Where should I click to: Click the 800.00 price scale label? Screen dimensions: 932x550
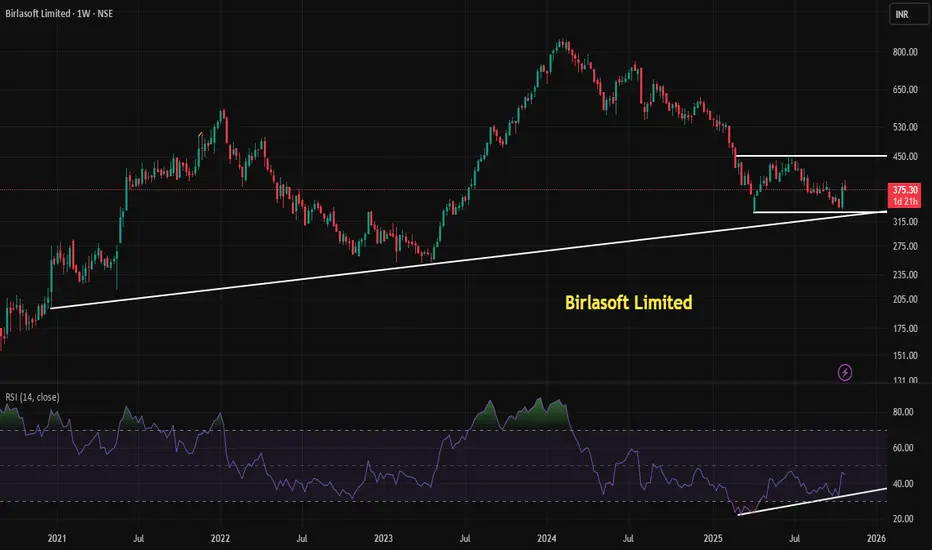pos(905,52)
